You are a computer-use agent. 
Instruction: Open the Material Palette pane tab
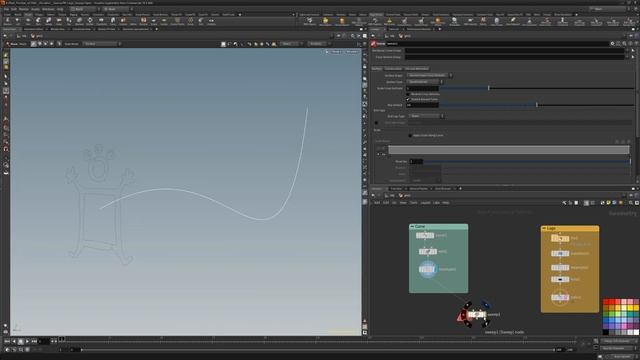pyautogui.click(x=419, y=189)
